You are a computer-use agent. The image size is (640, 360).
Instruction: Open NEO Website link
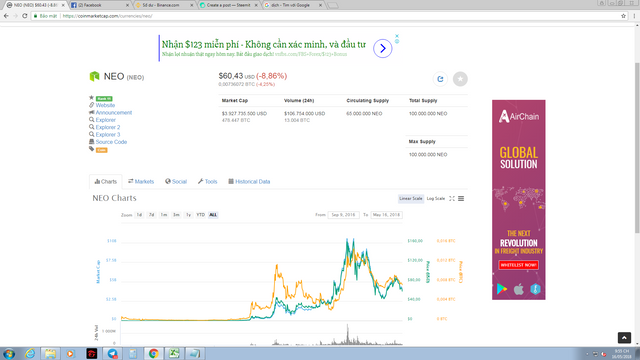(x=105, y=105)
